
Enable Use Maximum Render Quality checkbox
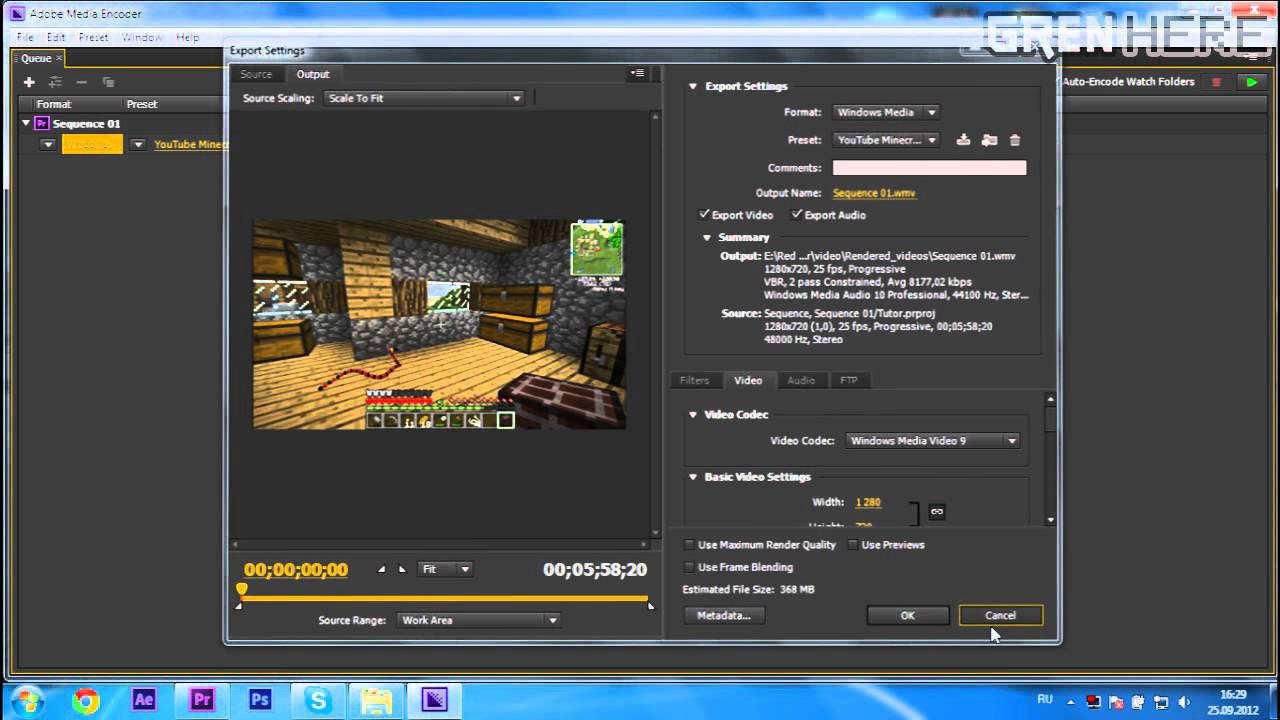point(689,545)
